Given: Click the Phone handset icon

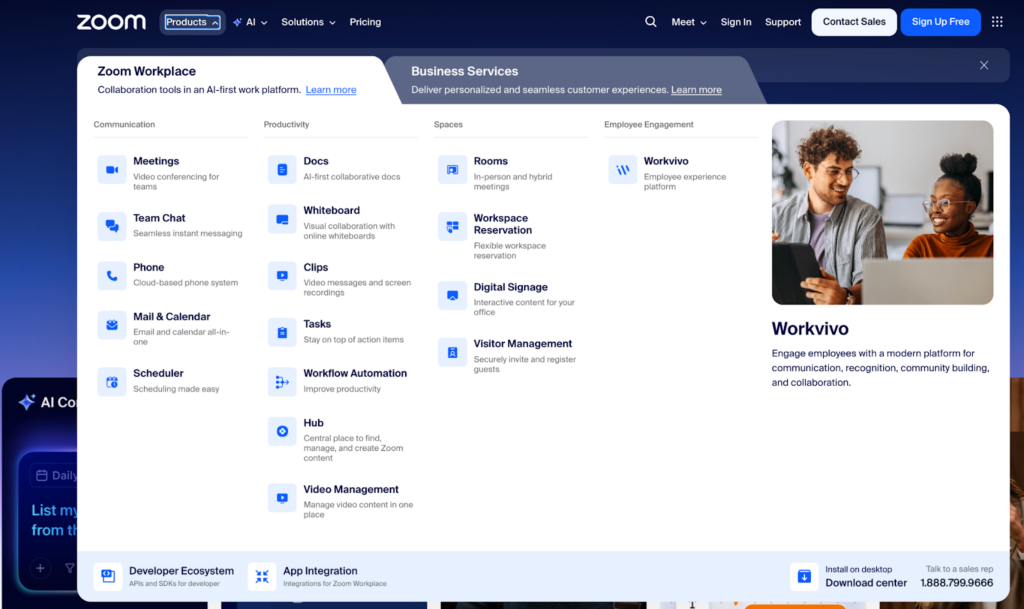Looking at the screenshot, I should 111,275.
